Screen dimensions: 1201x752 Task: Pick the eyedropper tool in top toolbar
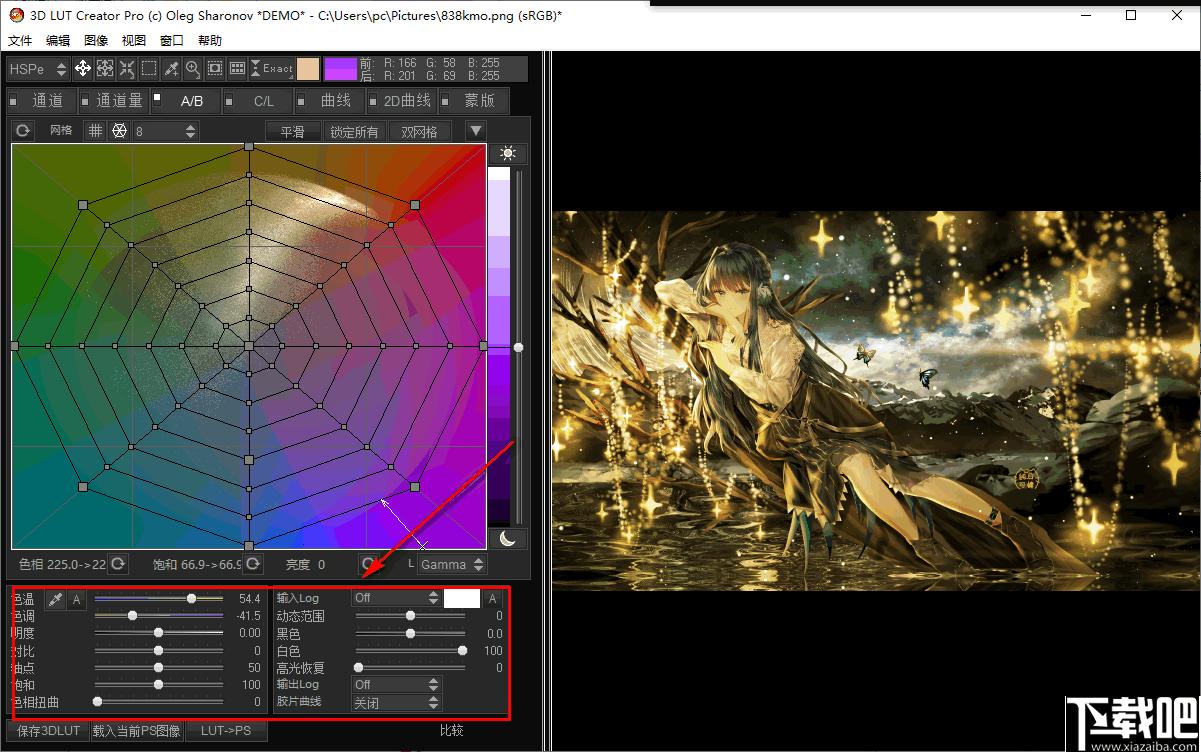coord(171,68)
